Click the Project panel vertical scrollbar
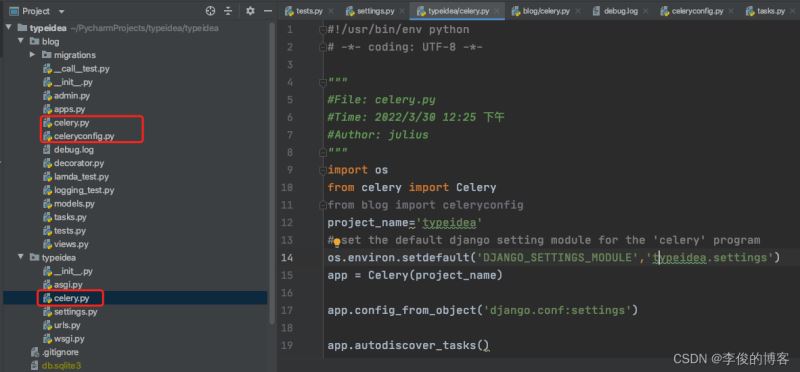The image size is (800, 372). (x=272, y=173)
